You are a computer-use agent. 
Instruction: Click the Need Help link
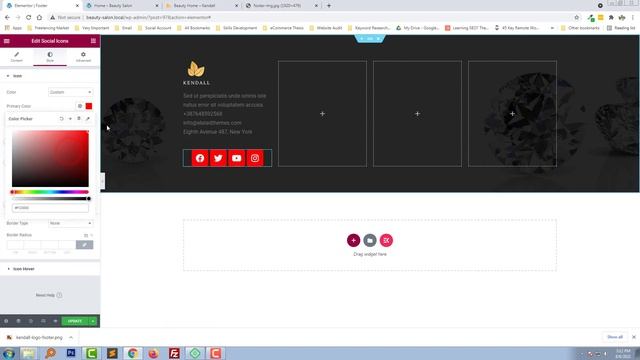click(x=49, y=295)
